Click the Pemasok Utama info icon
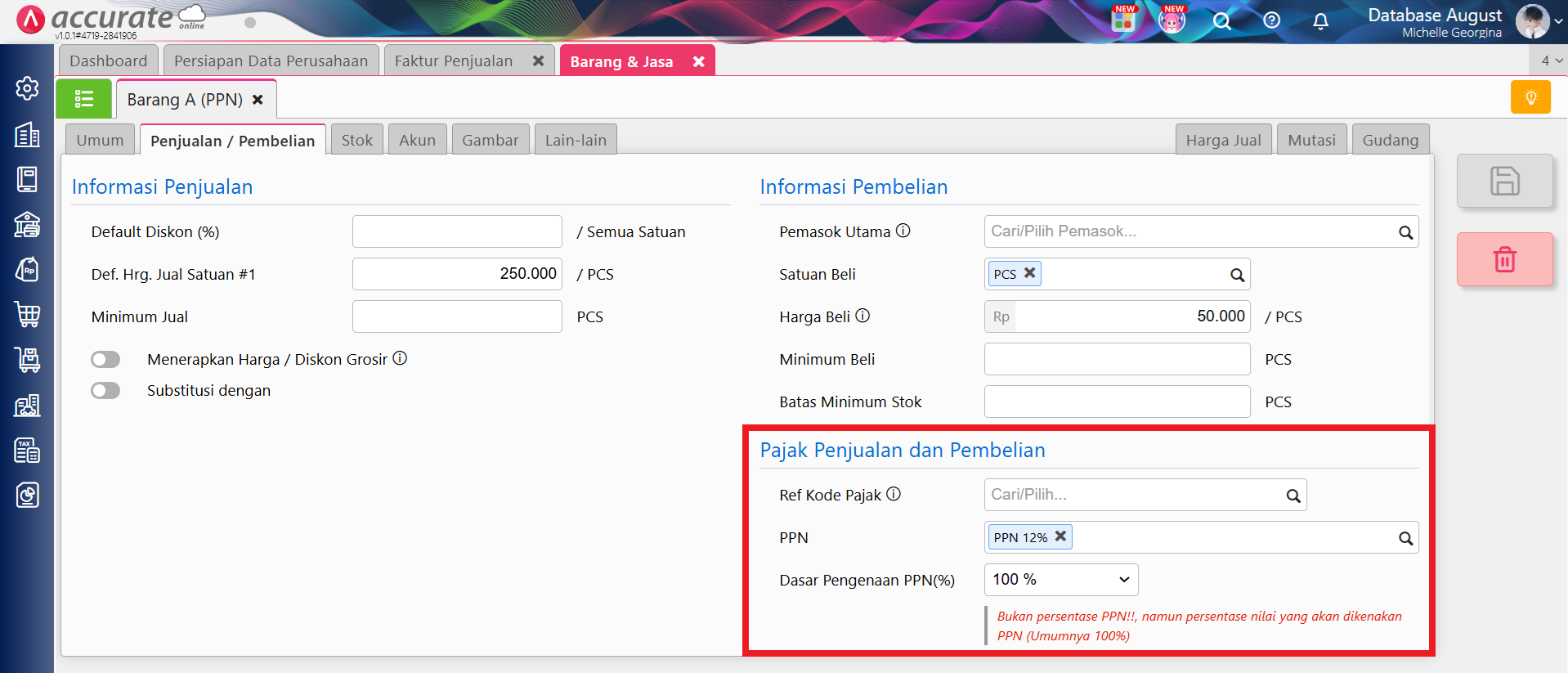 [903, 231]
